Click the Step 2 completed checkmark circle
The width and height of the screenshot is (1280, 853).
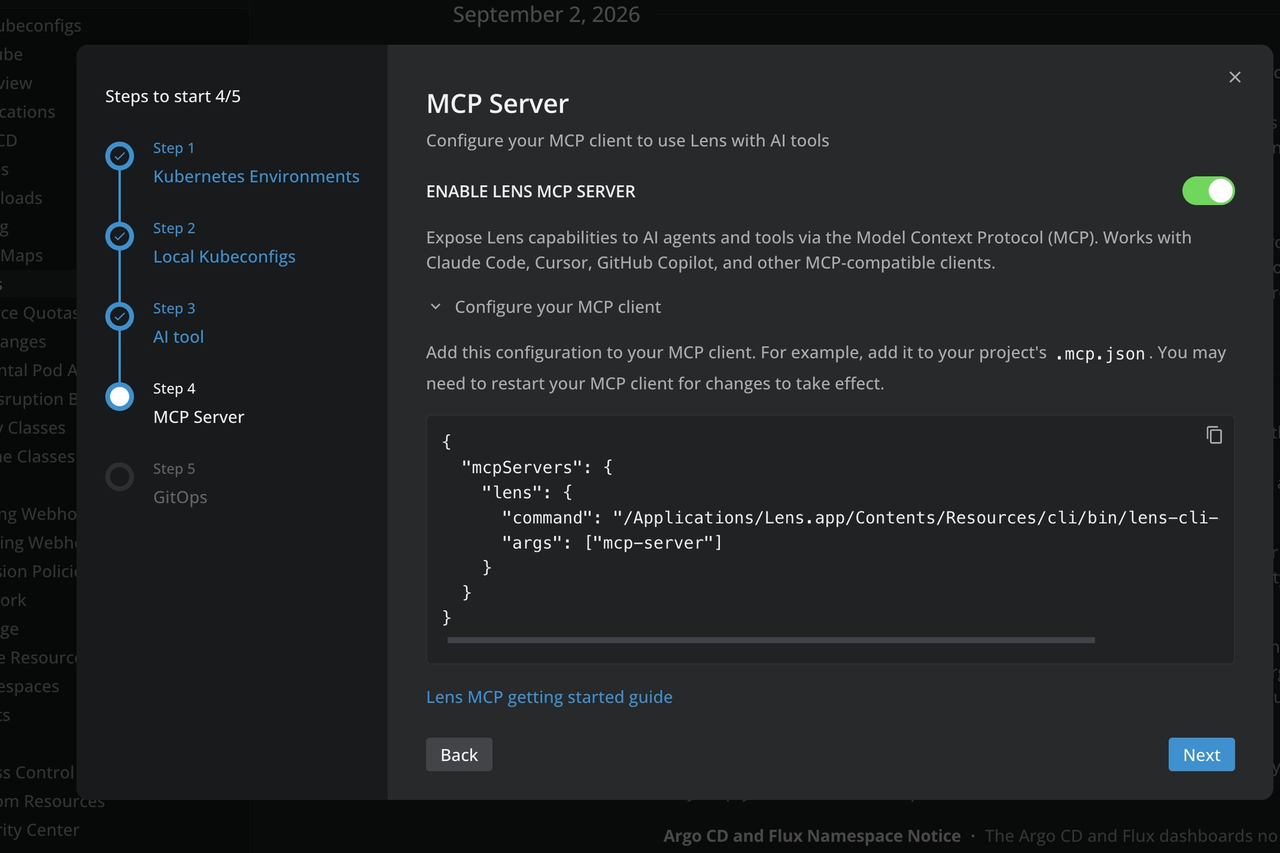pos(120,236)
